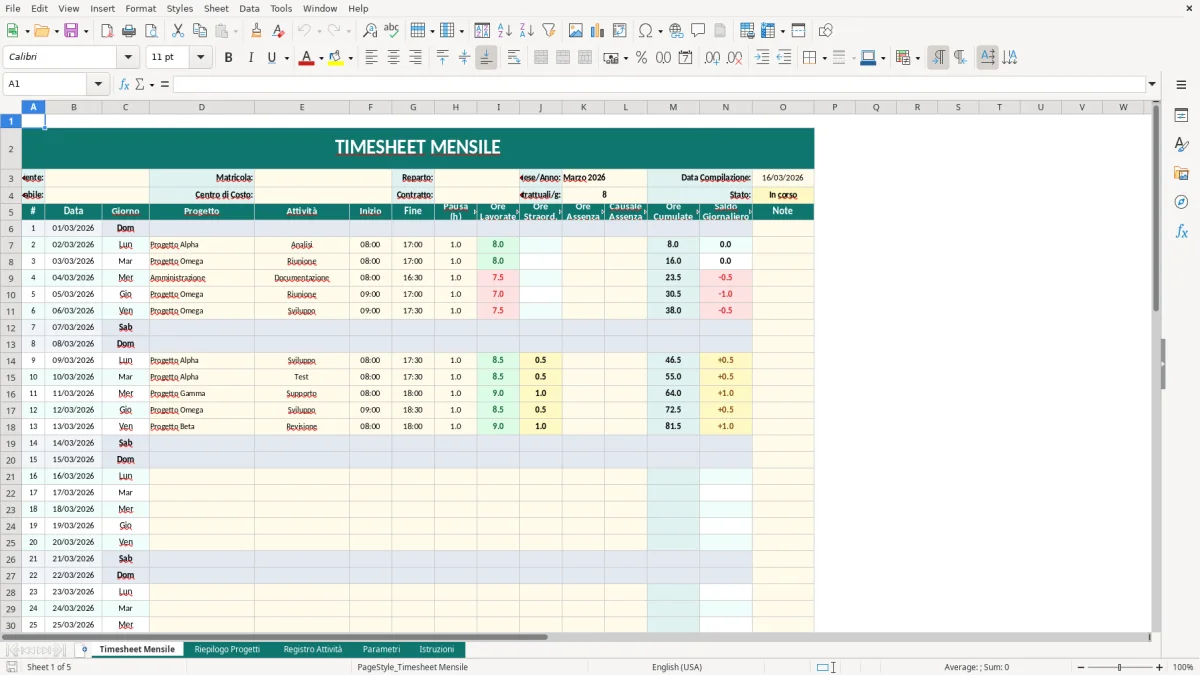This screenshot has height=675, width=1200.
Task: Toggle Wrap Text
Action: 514,58
